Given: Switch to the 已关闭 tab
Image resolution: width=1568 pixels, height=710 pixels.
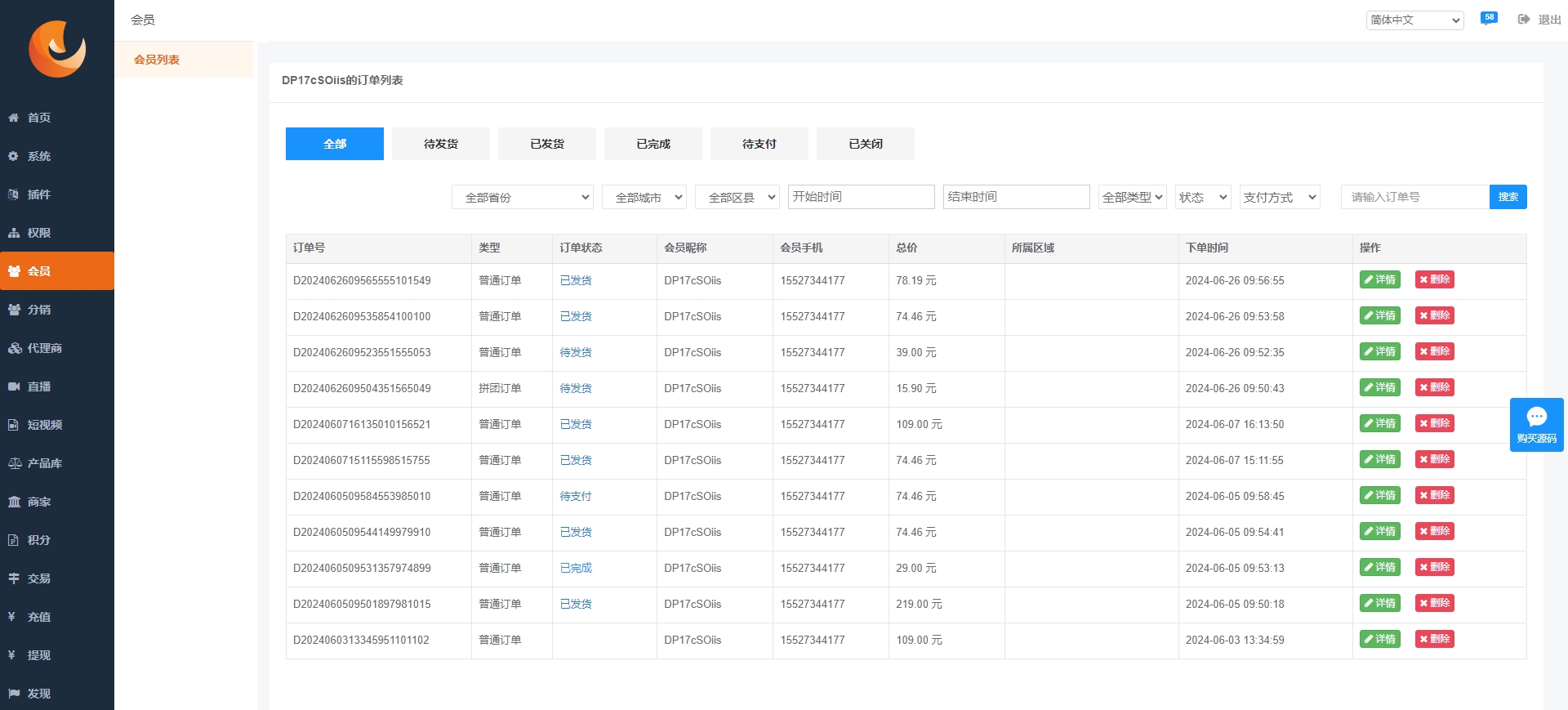Looking at the screenshot, I should [866, 144].
